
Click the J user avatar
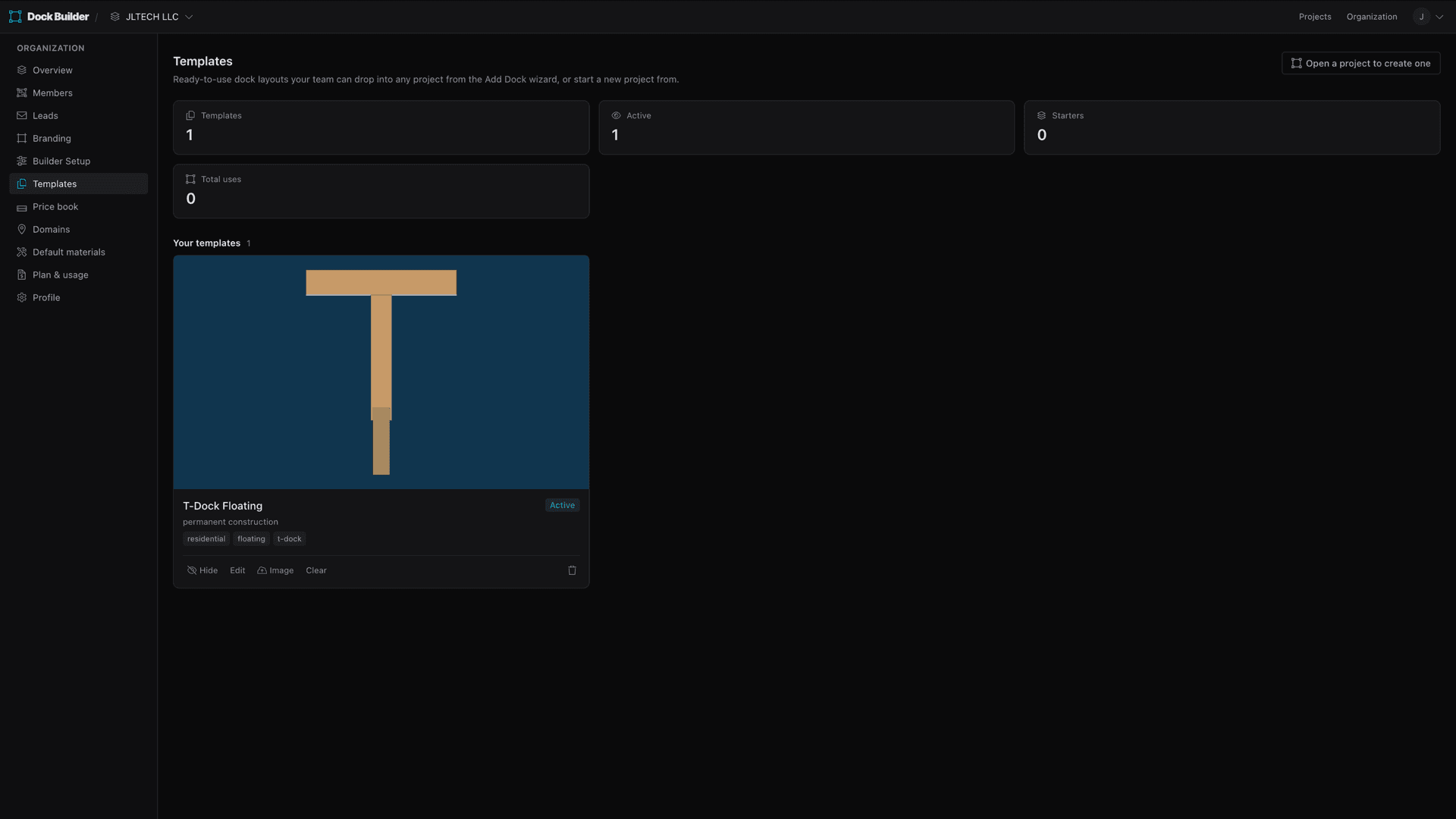pos(1421,17)
